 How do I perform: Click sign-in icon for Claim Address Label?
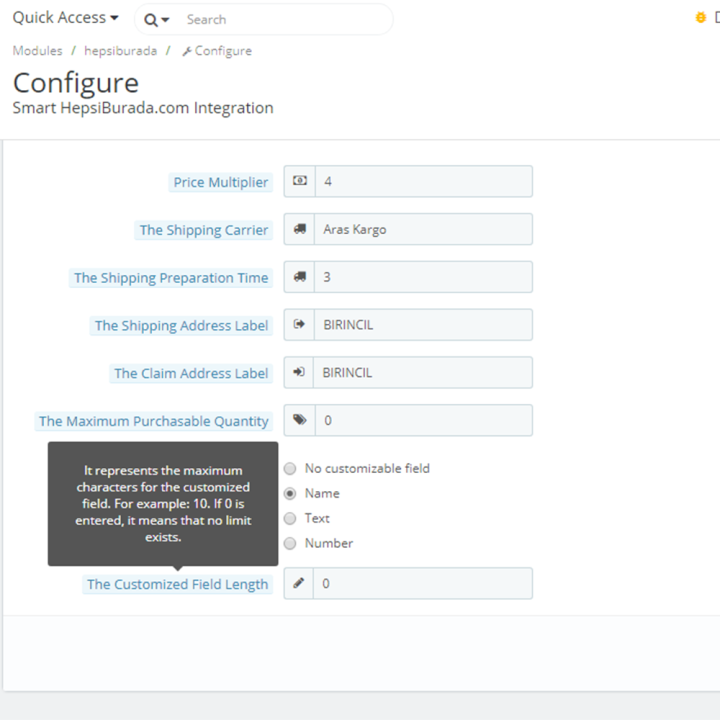(299, 372)
